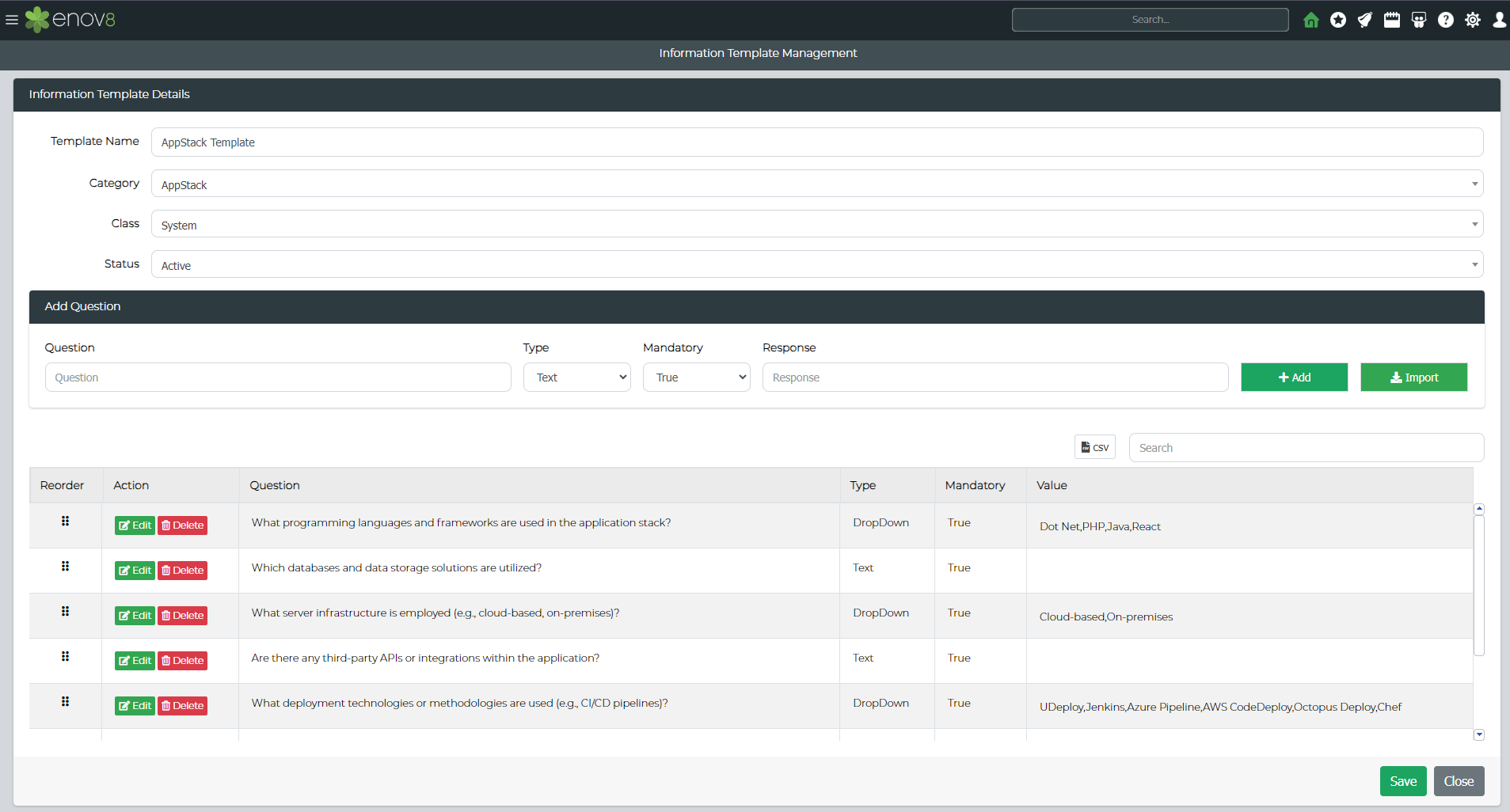The width and height of the screenshot is (1510, 812).
Task: Click the green Add button
Action: click(1295, 378)
